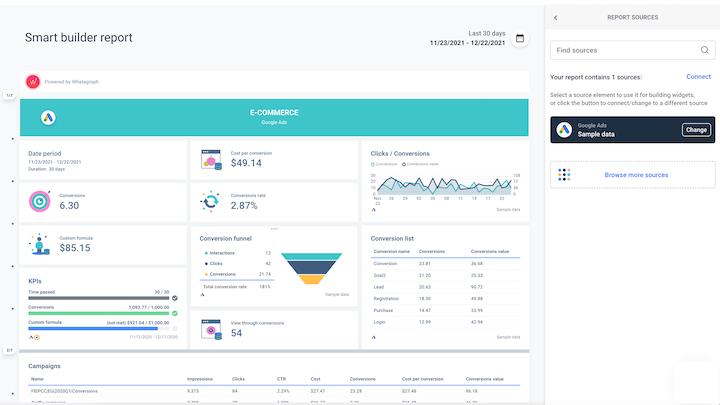Collapse the Report Sources panel with back arrow
The width and height of the screenshot is (720, 405).
[556, 17]
